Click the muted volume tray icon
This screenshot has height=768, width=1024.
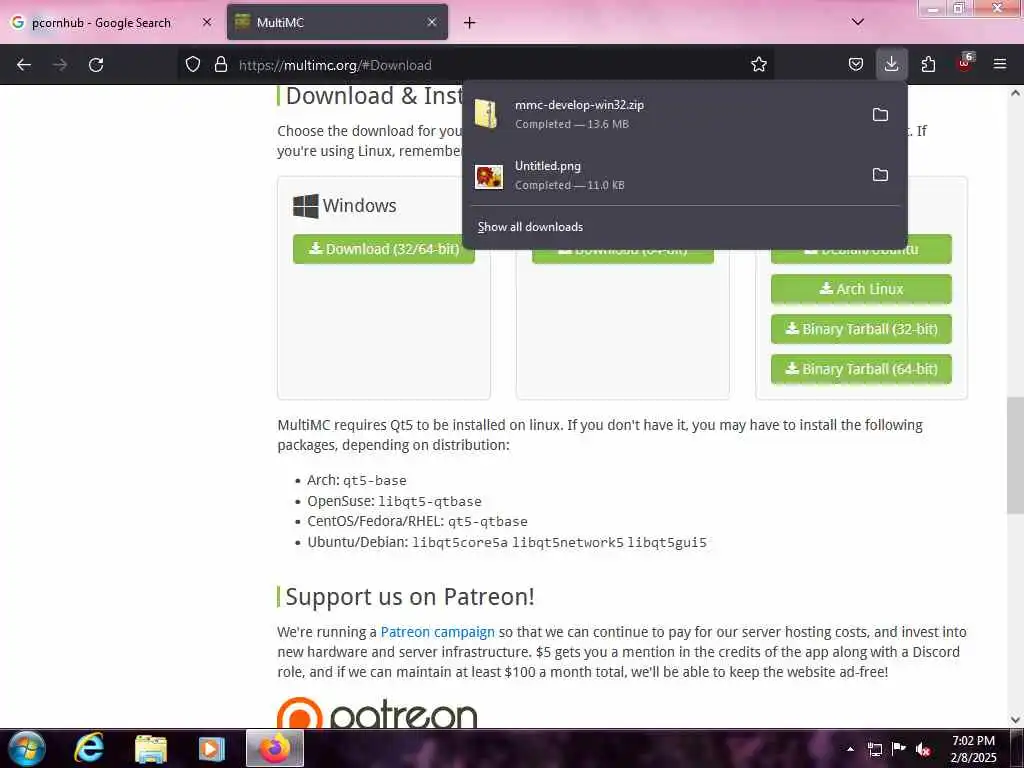click(x=923, y=749)
